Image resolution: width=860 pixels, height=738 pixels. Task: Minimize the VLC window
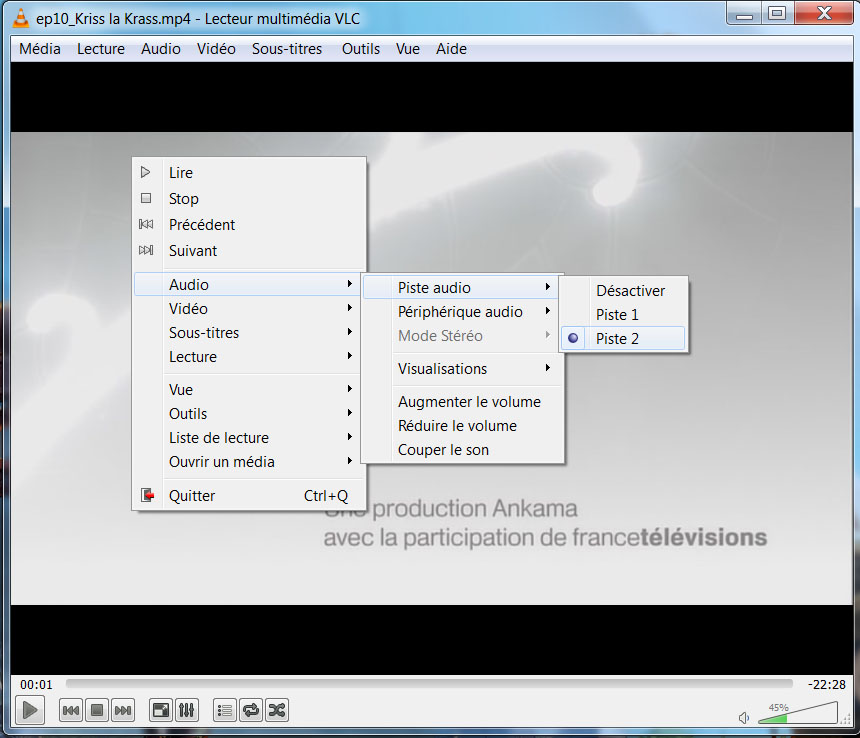click(744, 14)
